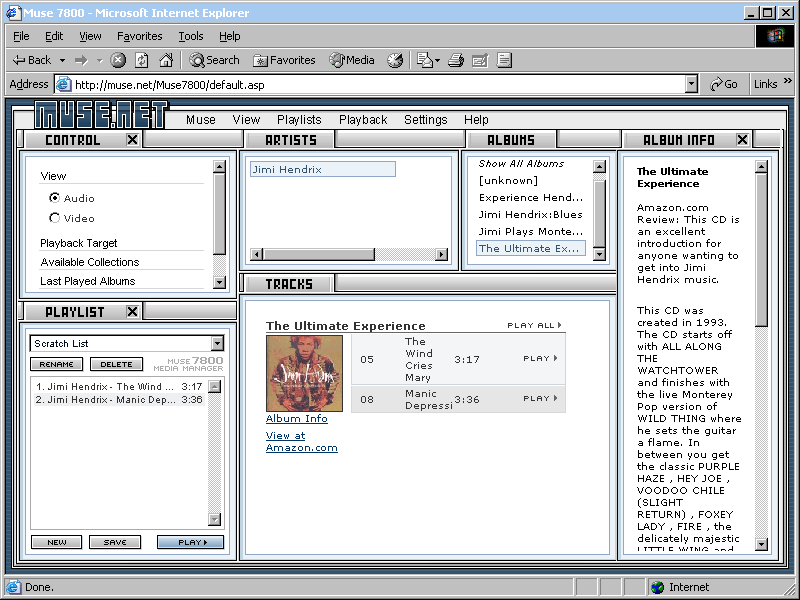Image resolution: width=800 pixels, height=600 pixels.
Task: Open the Playback menu
Action: [x=363, y=119]
